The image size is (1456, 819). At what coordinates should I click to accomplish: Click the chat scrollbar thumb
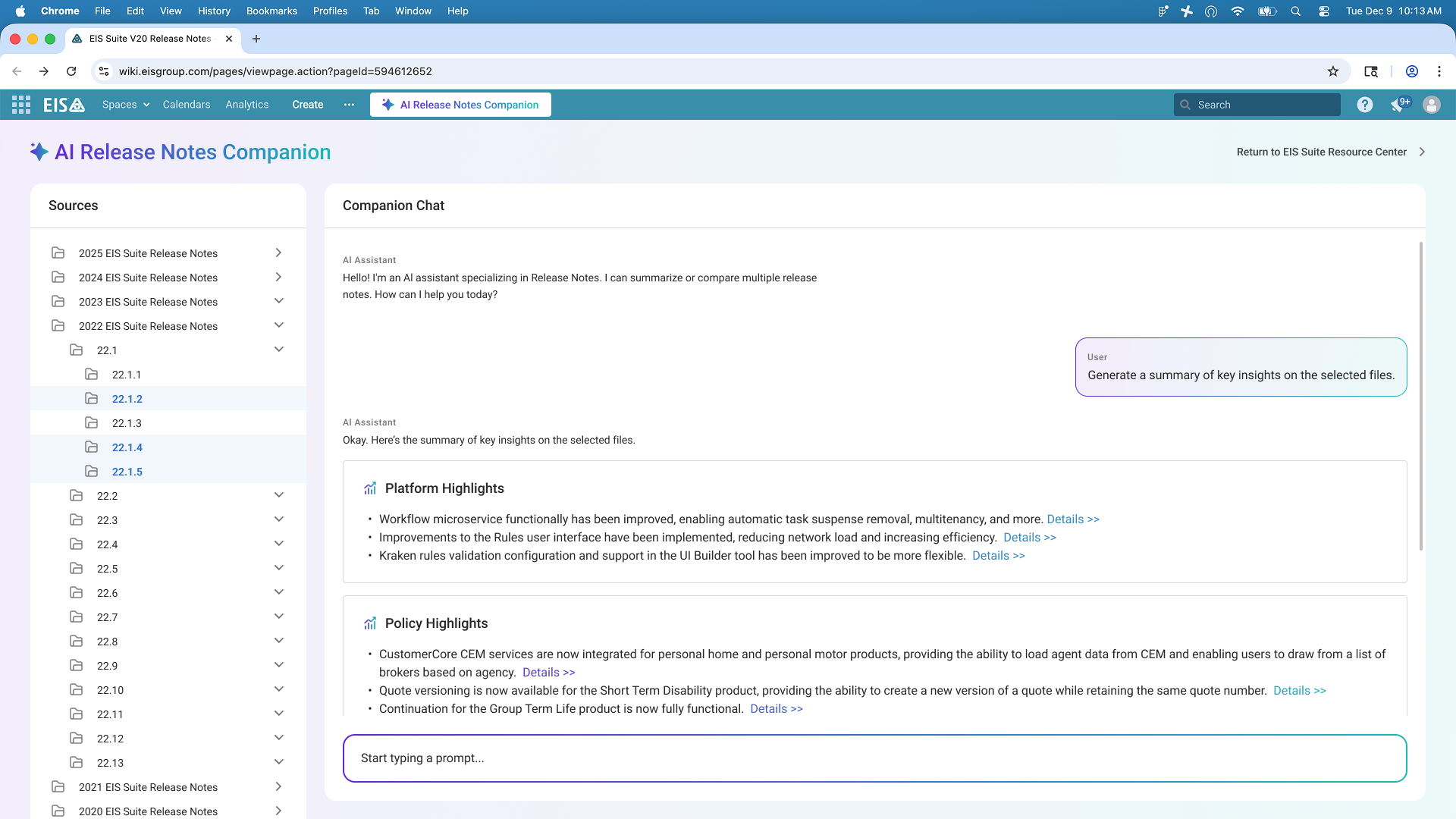point(1420,394)
